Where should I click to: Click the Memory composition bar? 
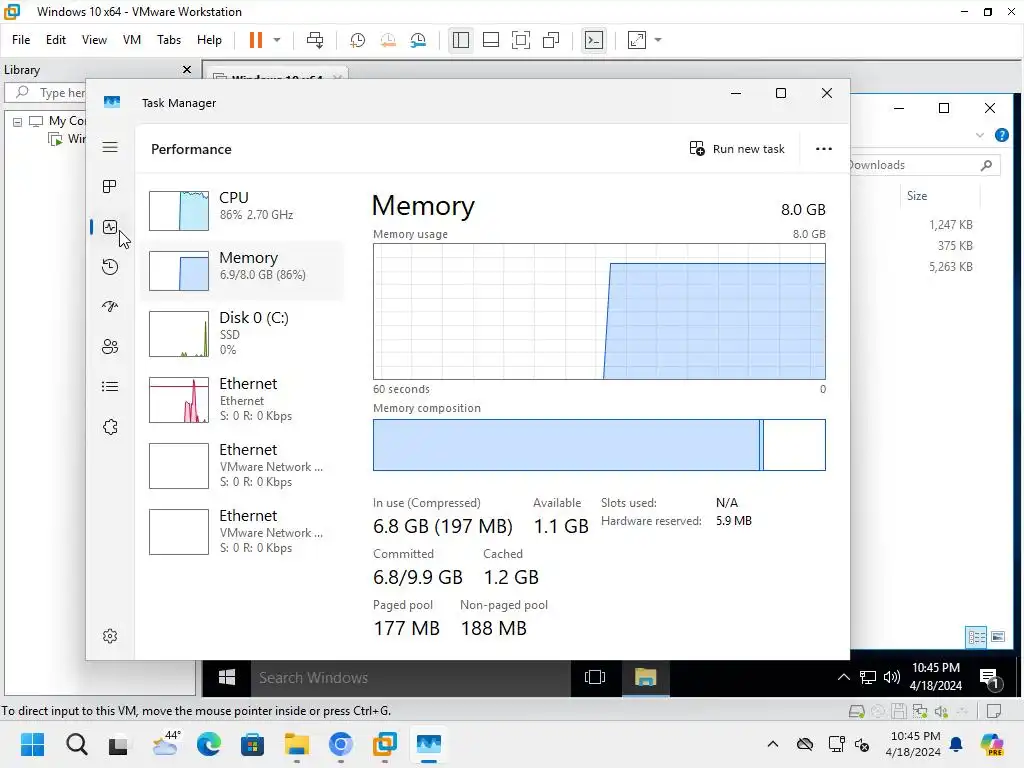[599, 445]
